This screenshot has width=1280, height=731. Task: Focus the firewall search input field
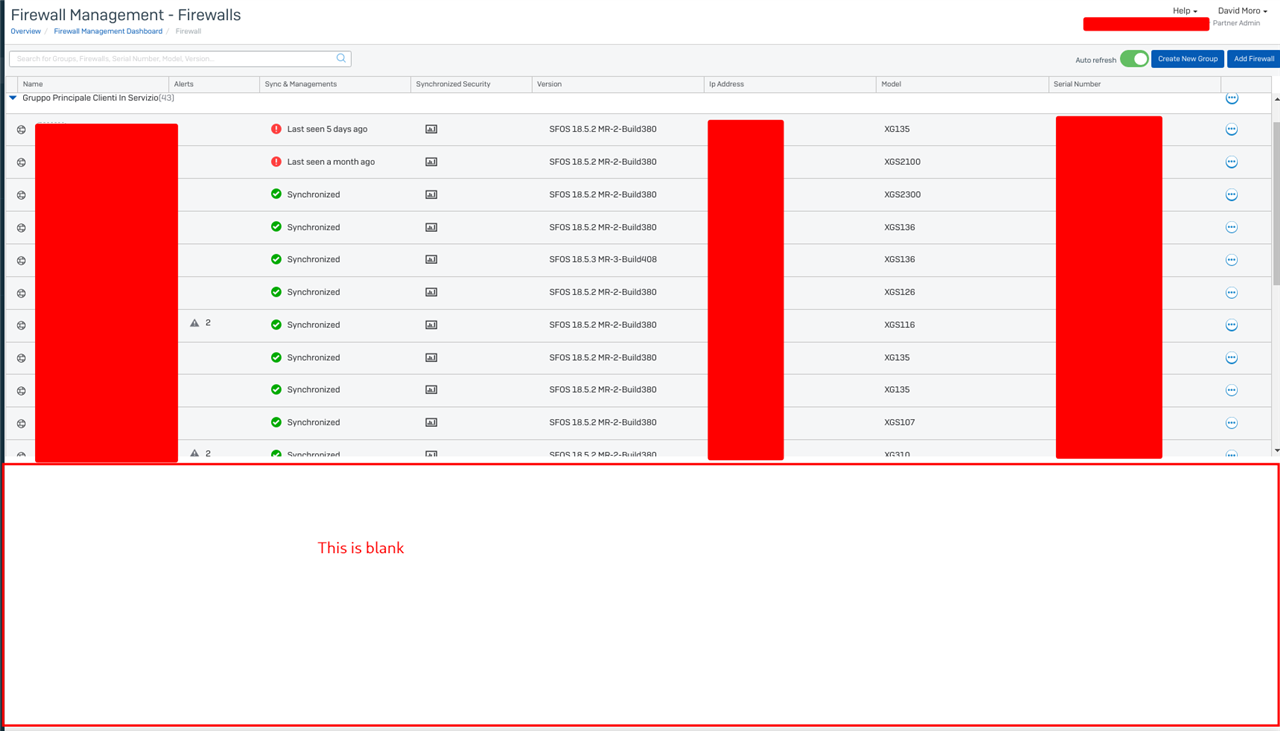tap(180, 59)
